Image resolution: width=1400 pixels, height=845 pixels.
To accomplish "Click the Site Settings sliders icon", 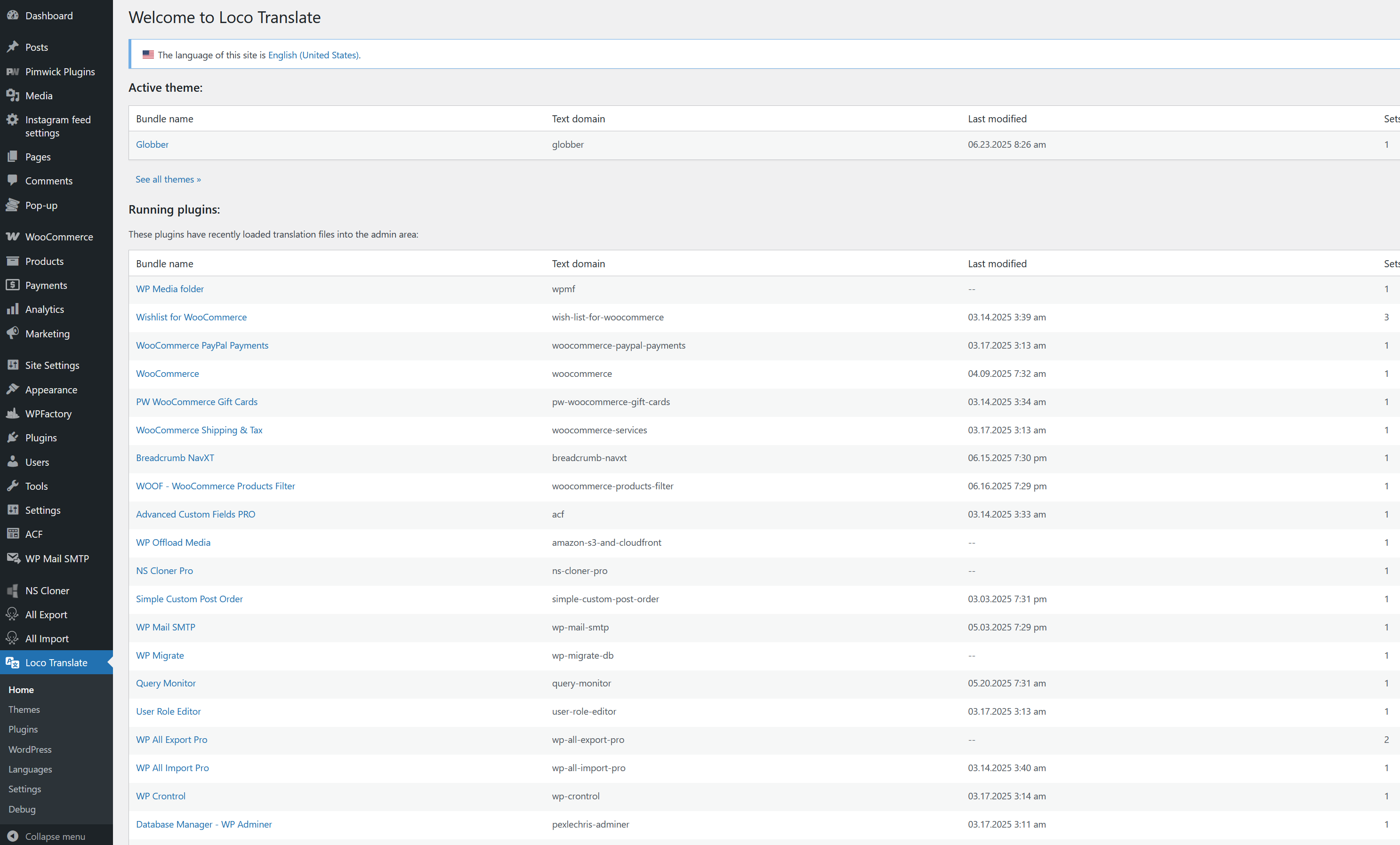I will [13, 365].
